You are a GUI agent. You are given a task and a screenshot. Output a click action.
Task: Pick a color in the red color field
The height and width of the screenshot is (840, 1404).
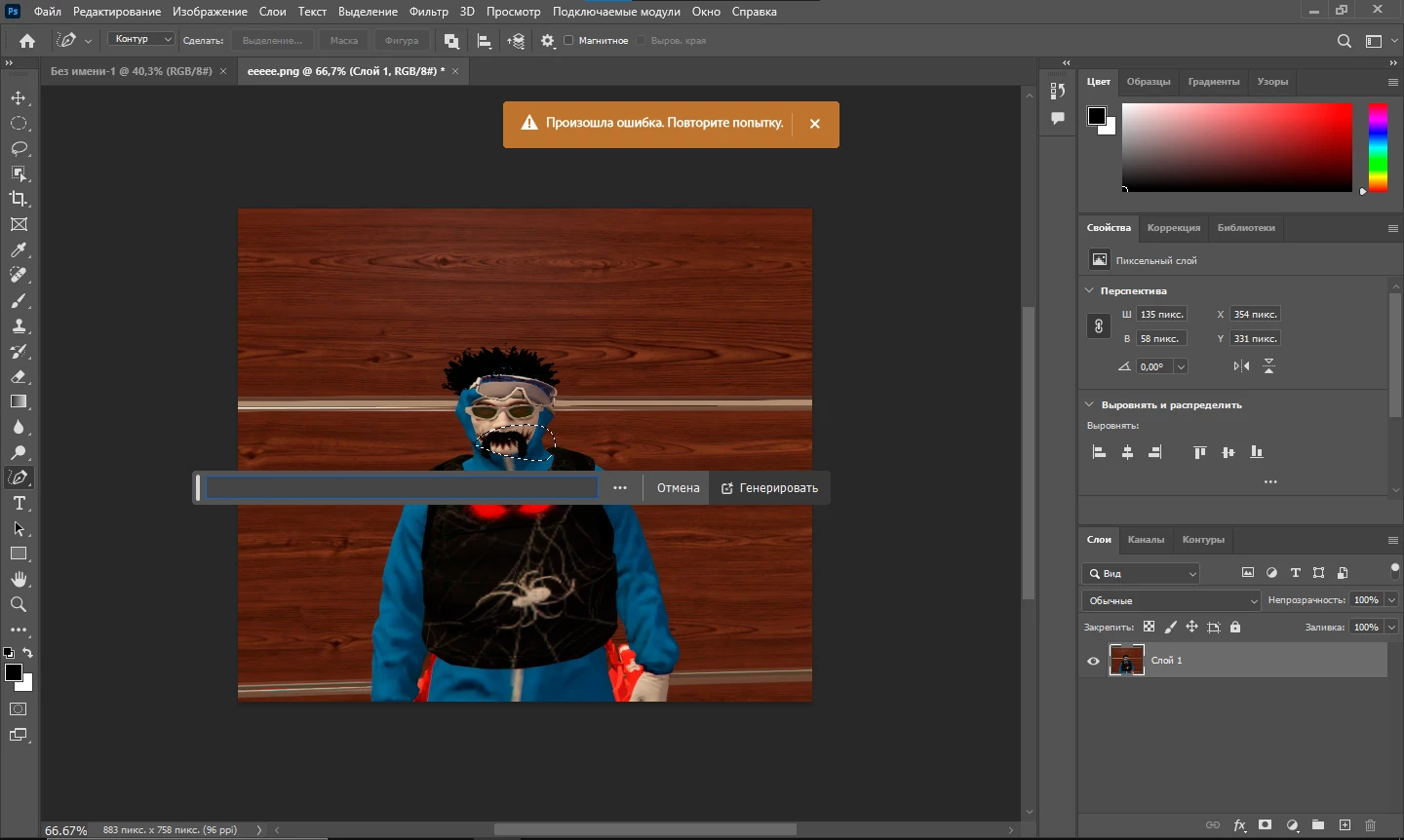pyautogui.click(x=1236, y=147)
